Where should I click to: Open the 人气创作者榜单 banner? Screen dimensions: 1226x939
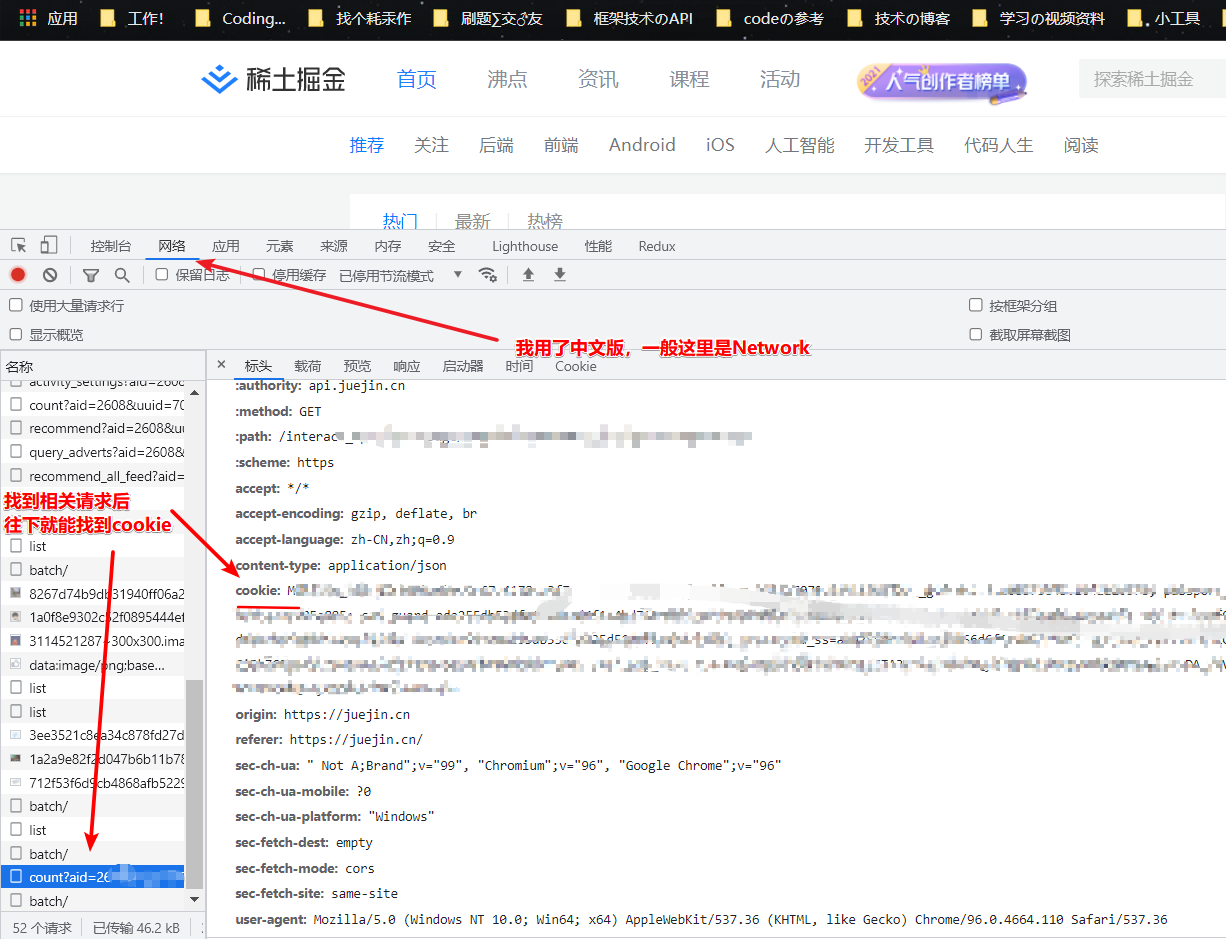942,81
